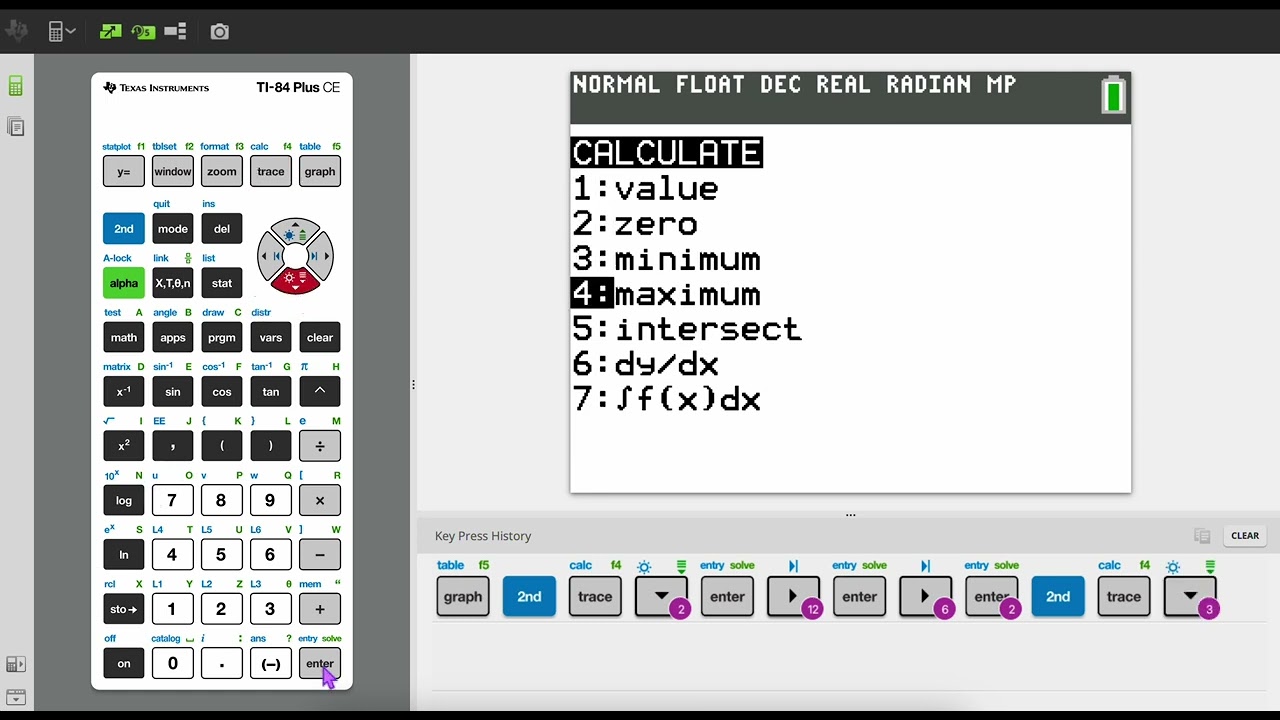Click the X,T,θ,n key on the calculator
This screenshot has width=1280, height=720.
(x=173, y=283)
